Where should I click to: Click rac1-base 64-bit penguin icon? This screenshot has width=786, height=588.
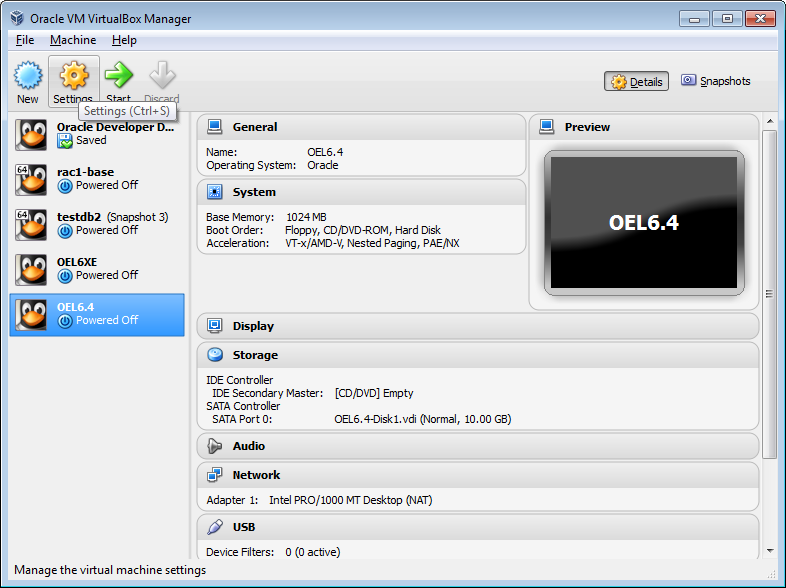pyautogui.click(x=31, y=180)
